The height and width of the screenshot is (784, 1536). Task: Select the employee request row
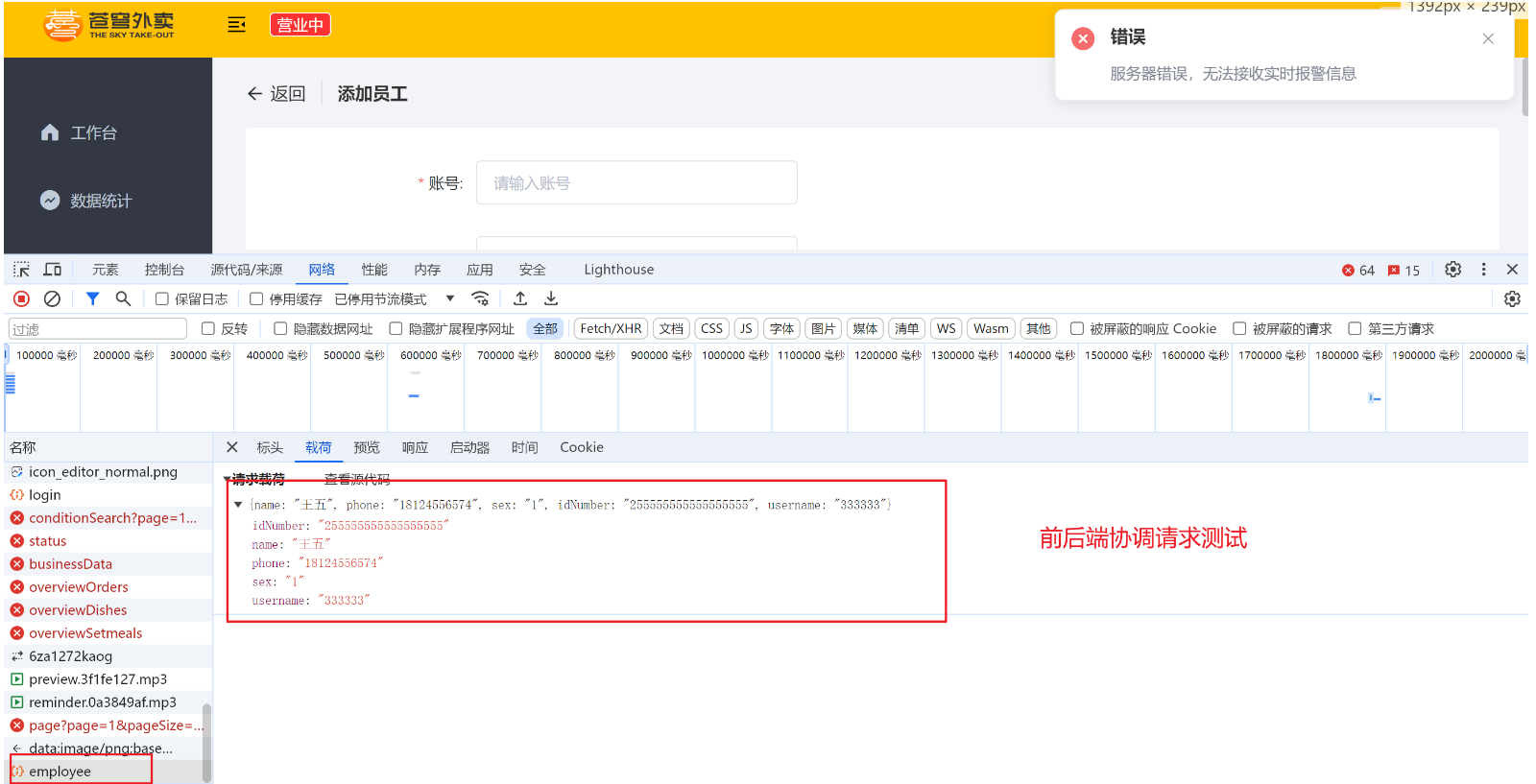(x=108, y=772)
